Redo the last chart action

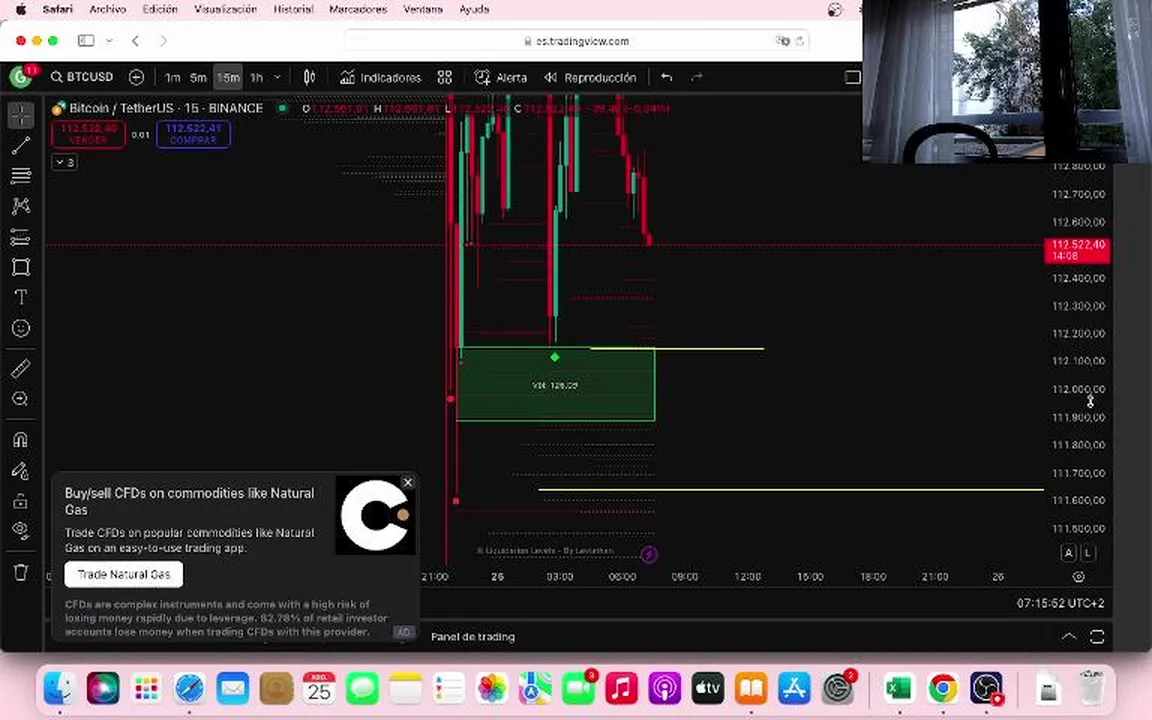tap(696, 77)
